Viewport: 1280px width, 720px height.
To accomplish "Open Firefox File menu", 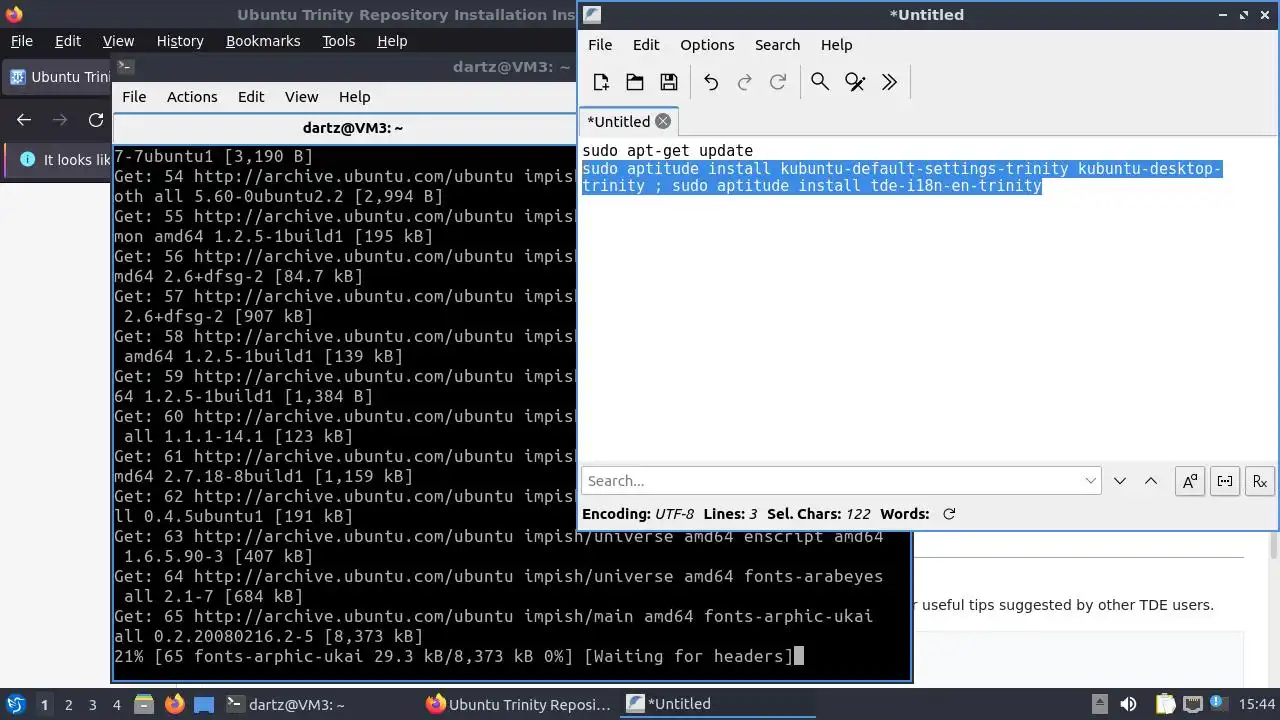I will coord(21,41).
